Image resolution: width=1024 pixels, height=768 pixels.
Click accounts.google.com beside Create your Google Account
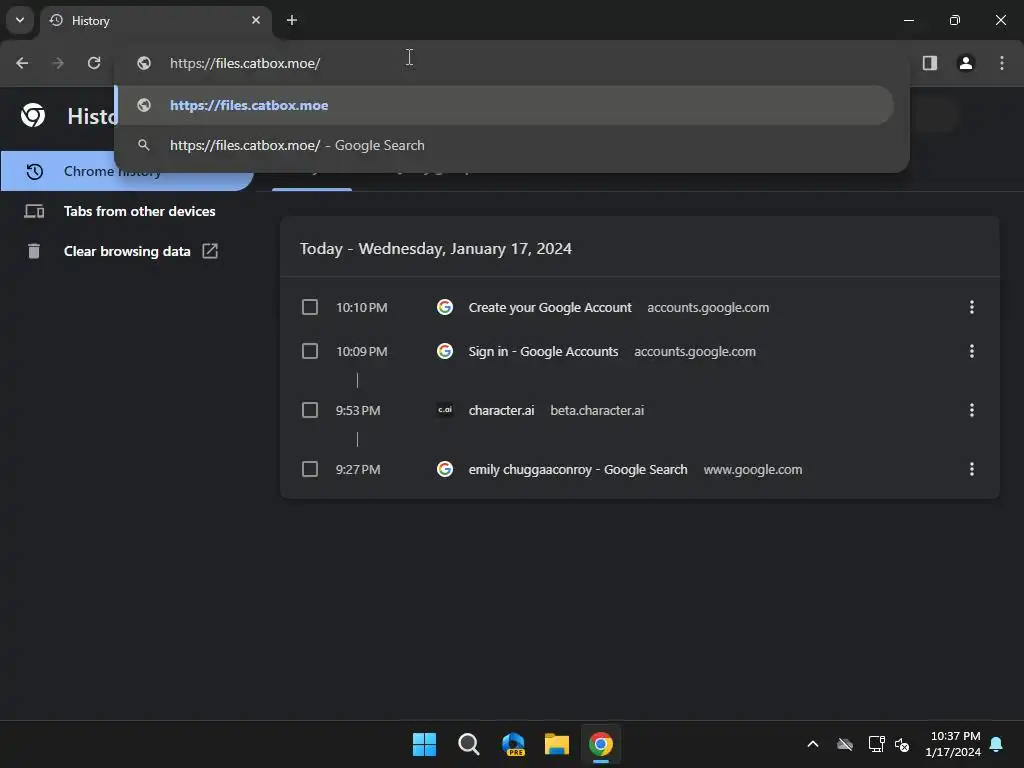click(x=708, y=308)
